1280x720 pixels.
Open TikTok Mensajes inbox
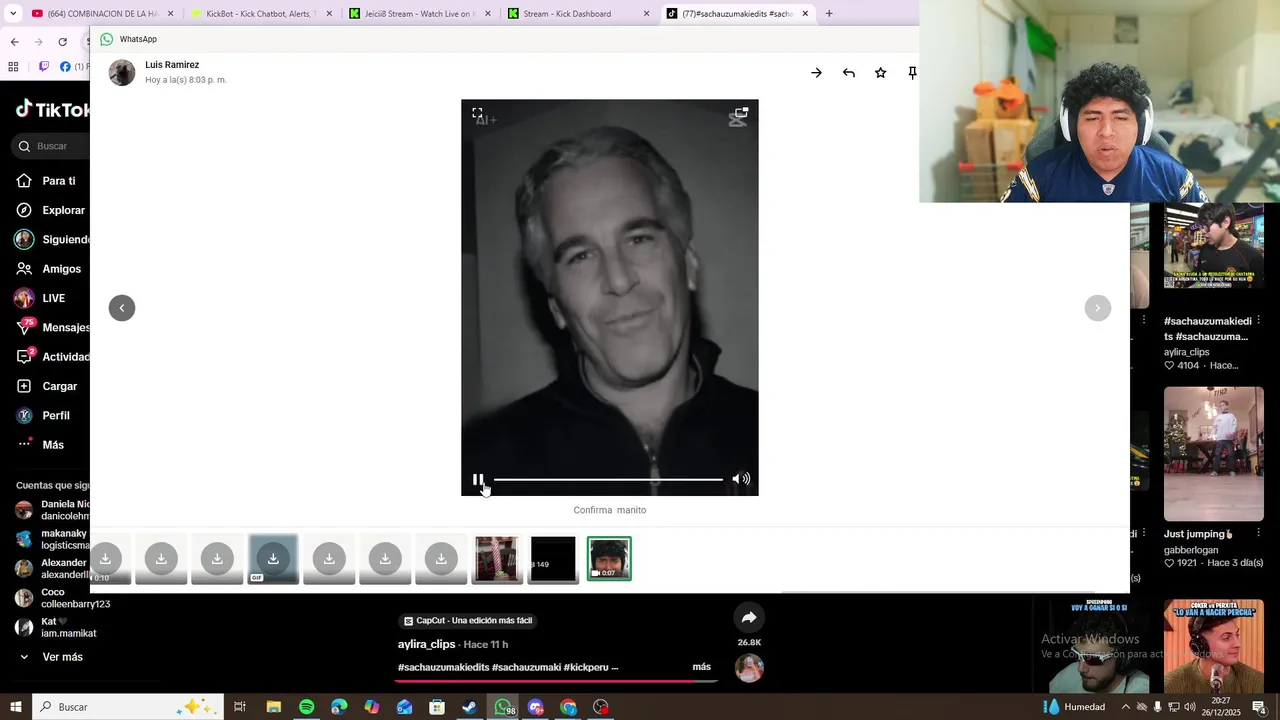click(x=52, y=327)
